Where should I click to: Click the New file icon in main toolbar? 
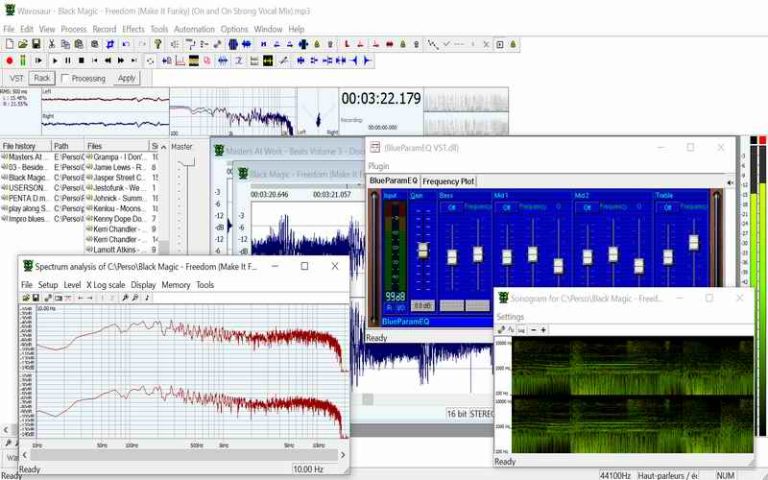pyautogui.click(x=9, y=44)
